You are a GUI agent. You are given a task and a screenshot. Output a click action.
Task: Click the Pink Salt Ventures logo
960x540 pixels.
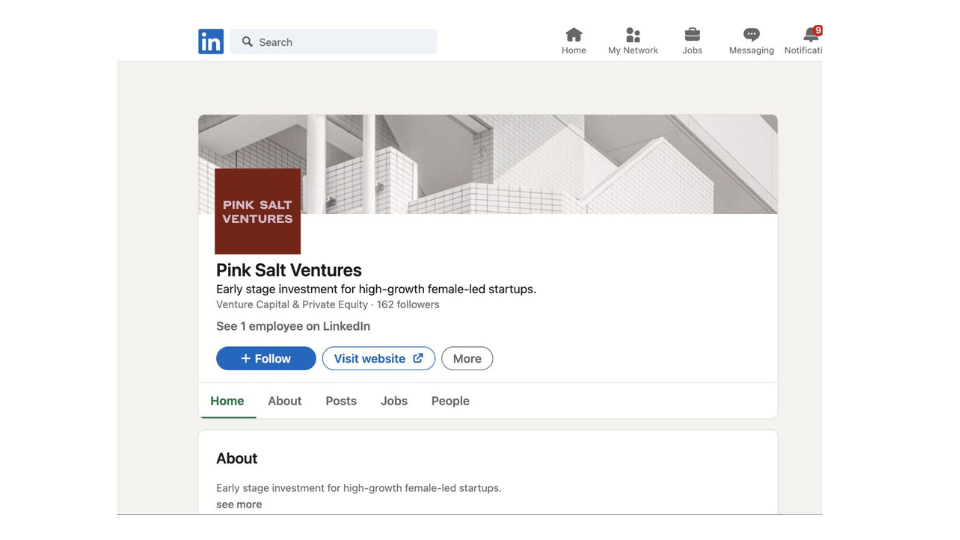[258, 211]
